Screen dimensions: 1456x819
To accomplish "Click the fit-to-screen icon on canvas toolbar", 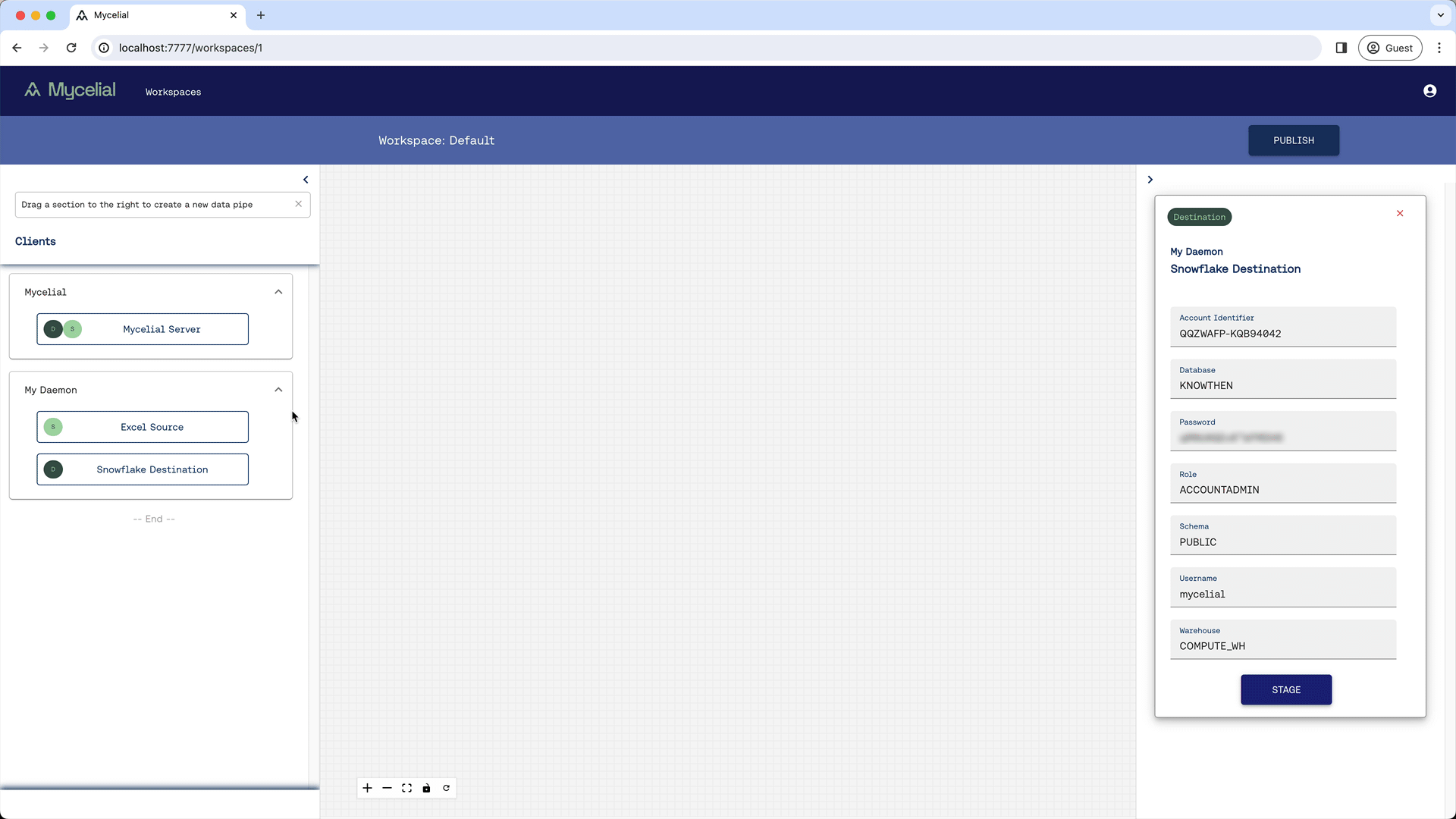I will (x=407, y=788).
